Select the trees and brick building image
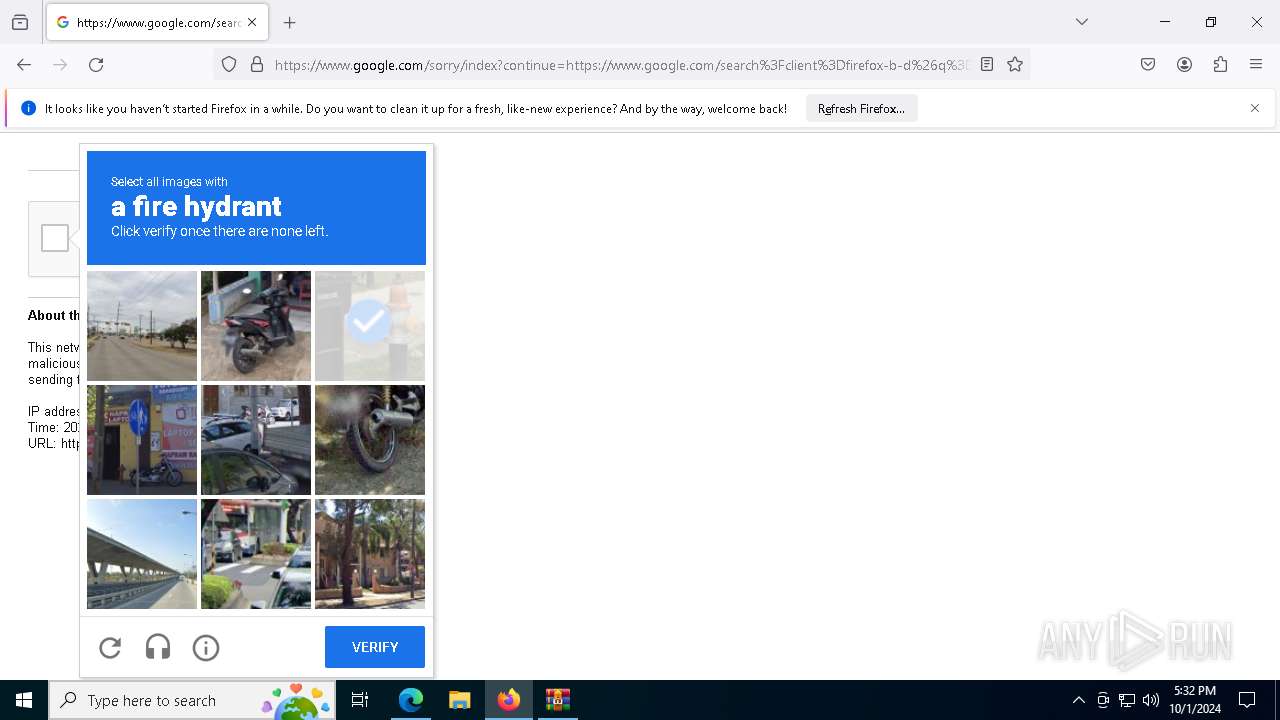This screenshot has height=720, width=1280. pos(370,554)
